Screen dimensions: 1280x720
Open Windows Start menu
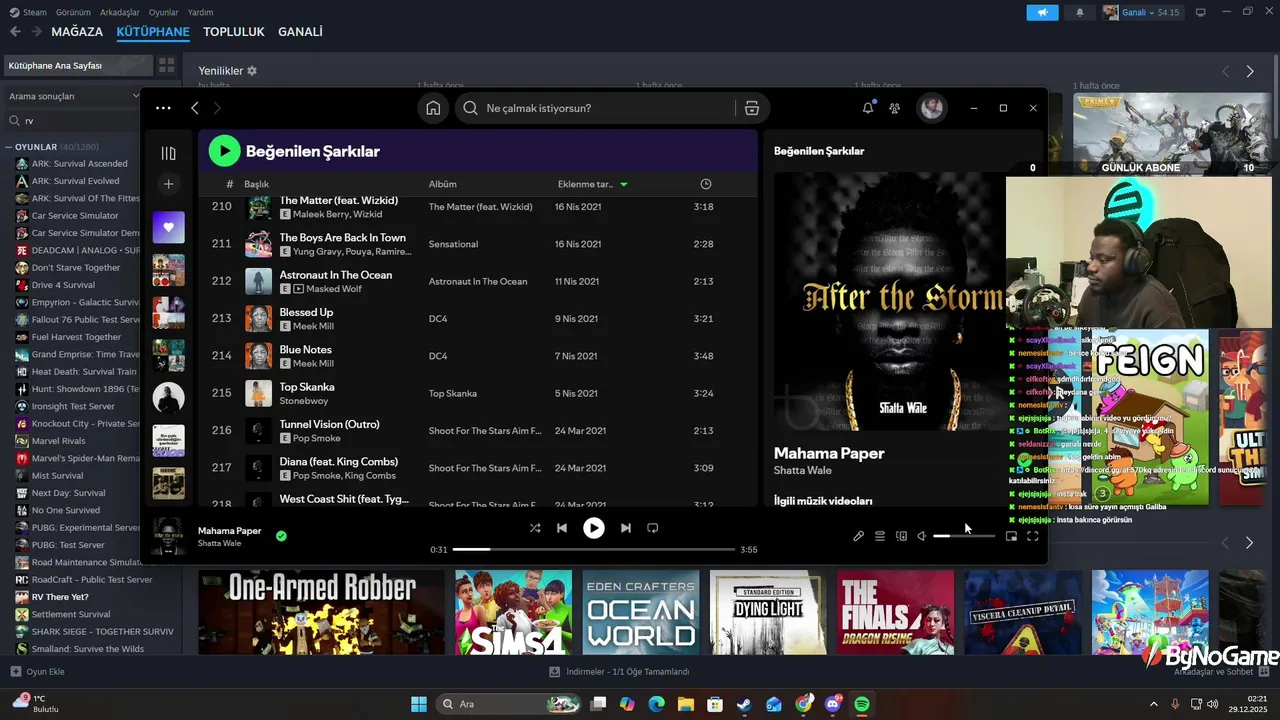(x=419, y=704)
